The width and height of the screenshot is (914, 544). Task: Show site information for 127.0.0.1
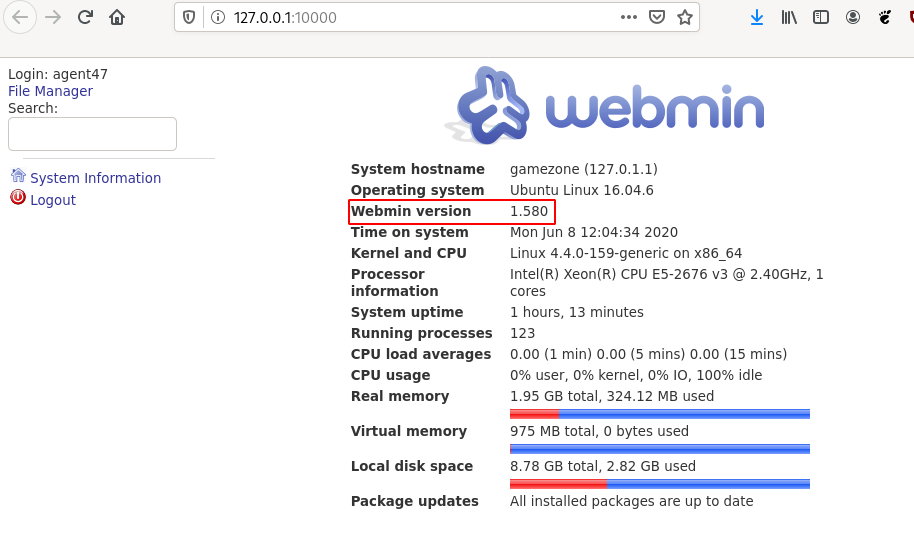217,17
